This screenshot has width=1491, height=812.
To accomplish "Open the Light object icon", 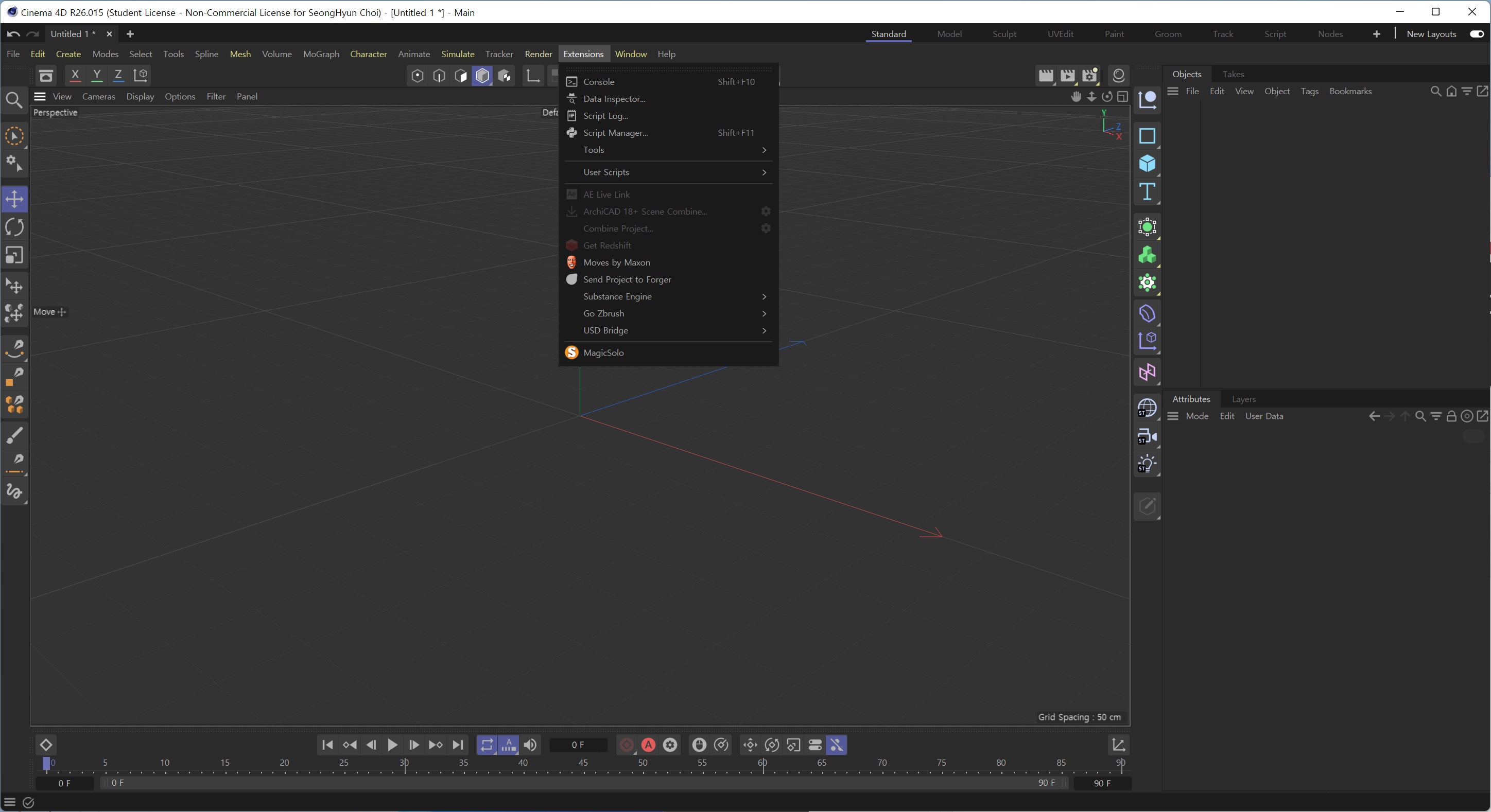I will 1147,465.
